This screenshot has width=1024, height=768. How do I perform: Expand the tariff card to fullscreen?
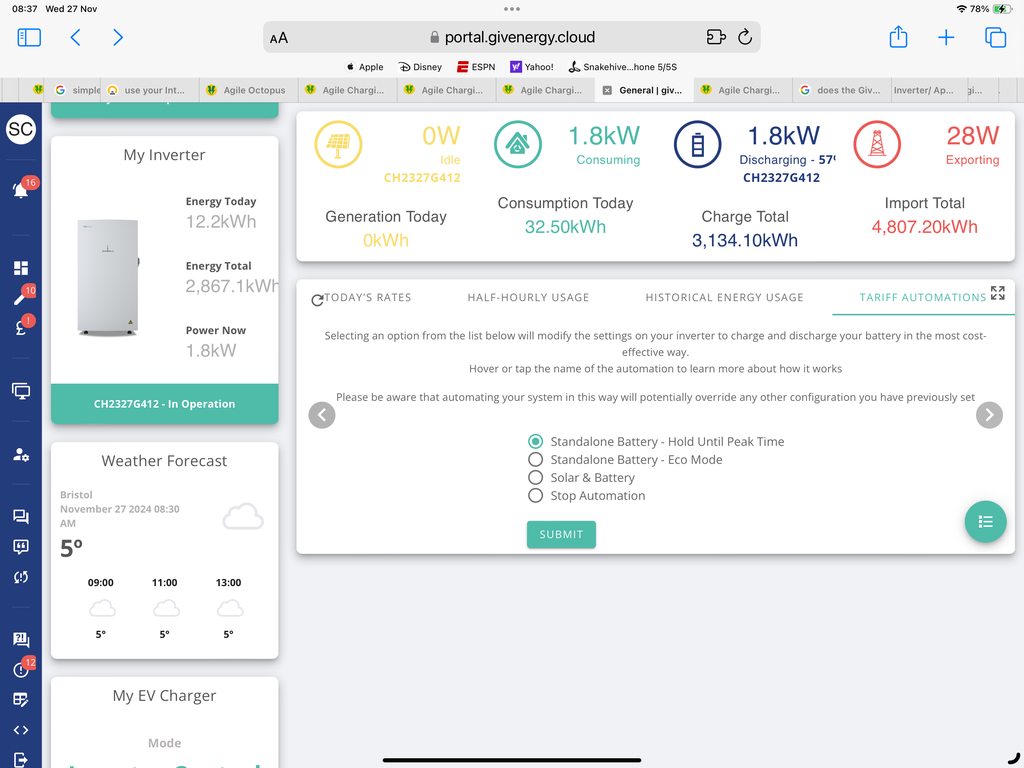coord(997,293)
